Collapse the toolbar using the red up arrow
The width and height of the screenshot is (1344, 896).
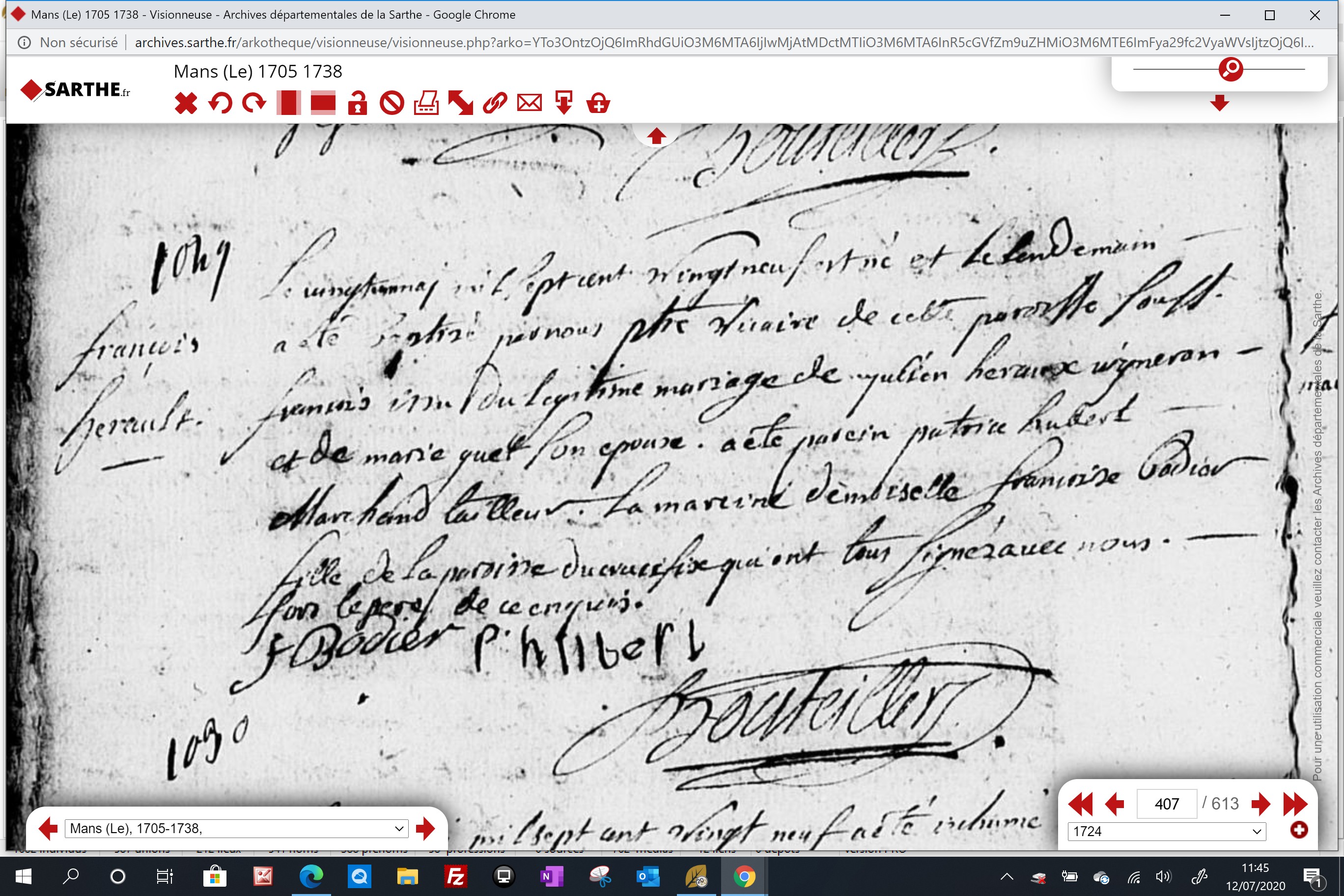point(657,136)
